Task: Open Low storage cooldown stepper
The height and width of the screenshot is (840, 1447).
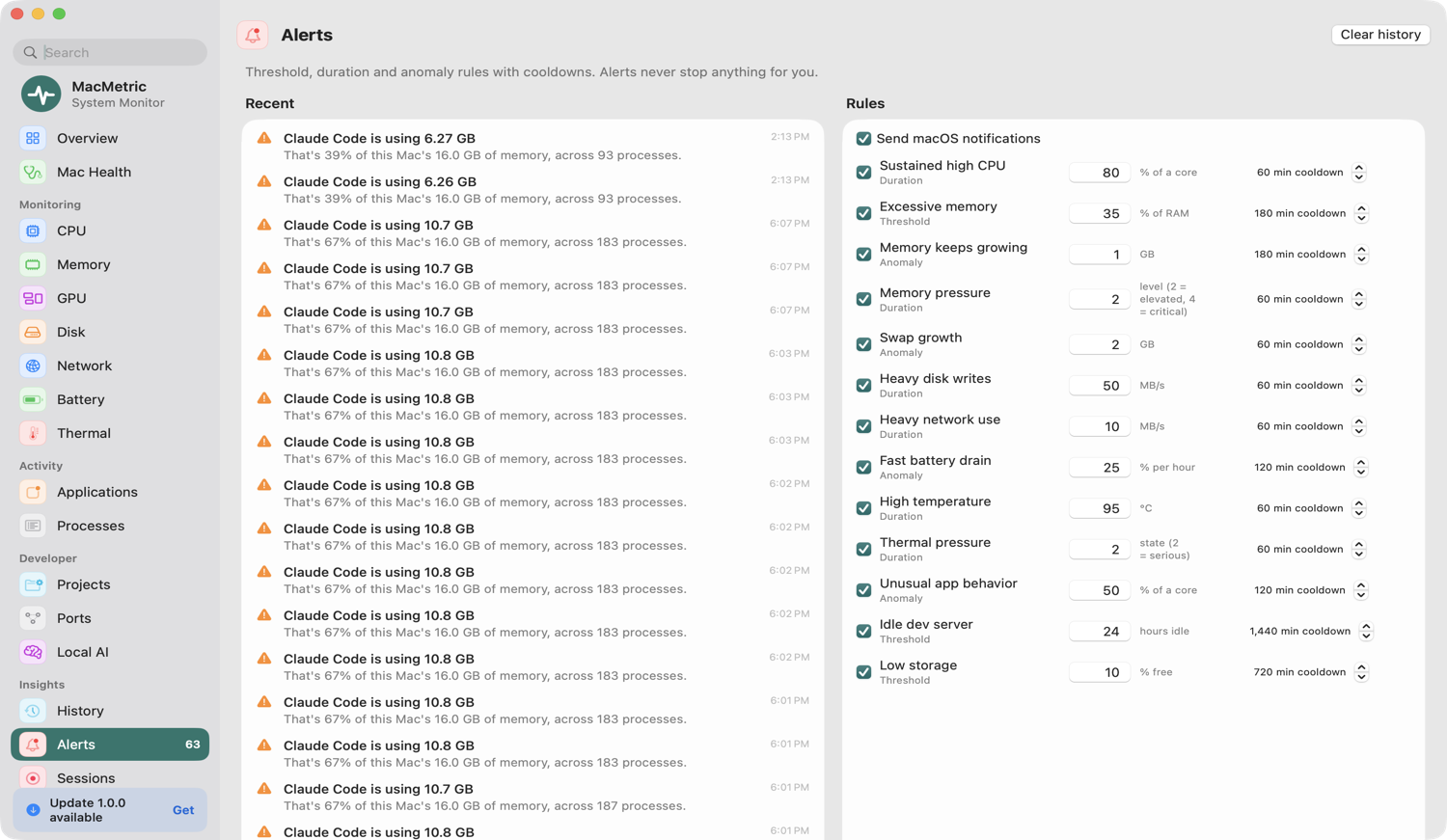Action: pyautogui.click(x=1361, y=672)
